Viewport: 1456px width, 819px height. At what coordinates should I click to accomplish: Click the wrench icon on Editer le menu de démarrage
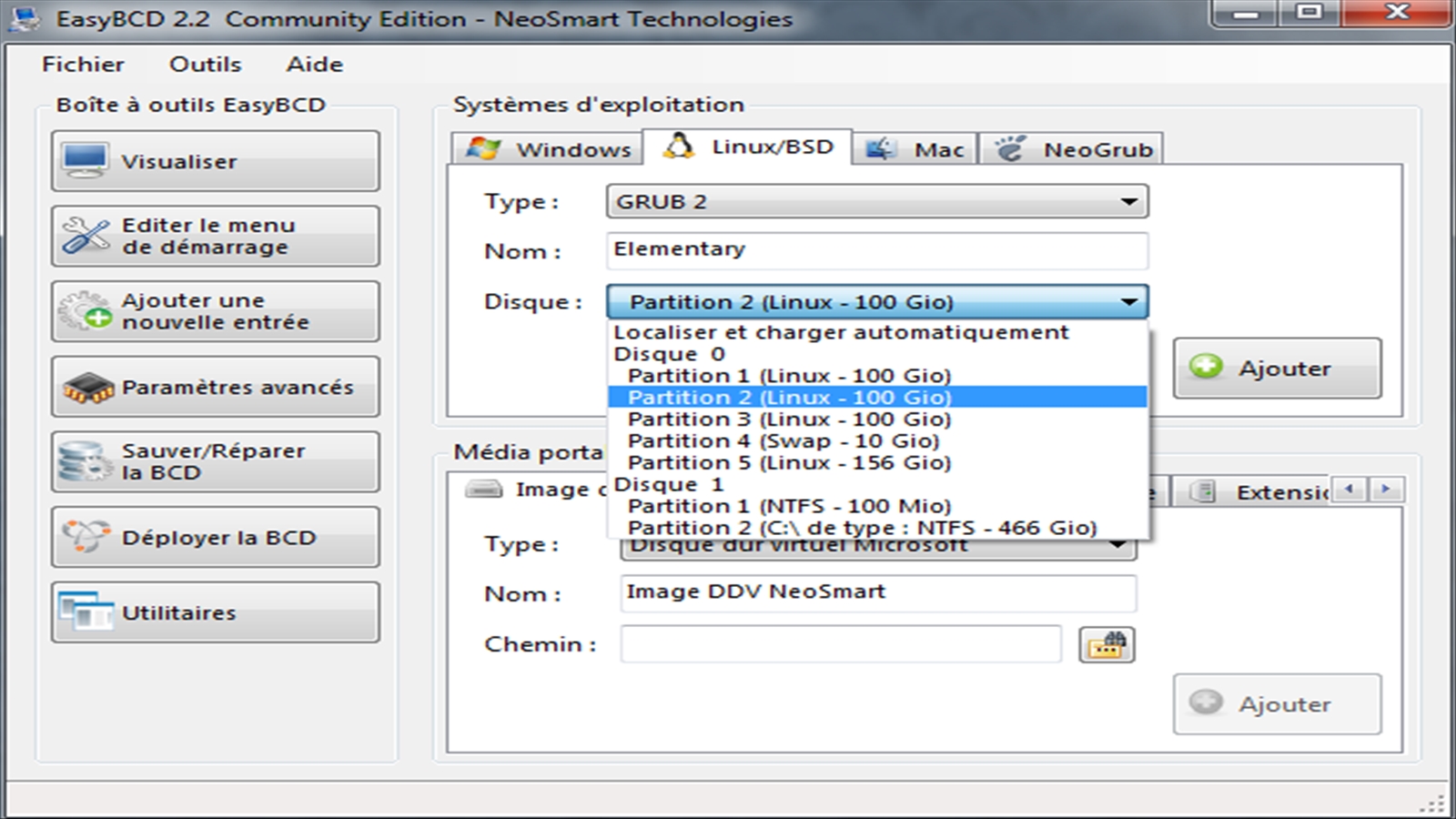pos(86,236)
